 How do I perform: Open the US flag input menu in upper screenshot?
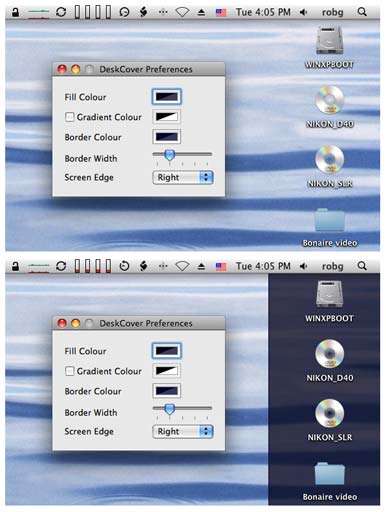221,13
